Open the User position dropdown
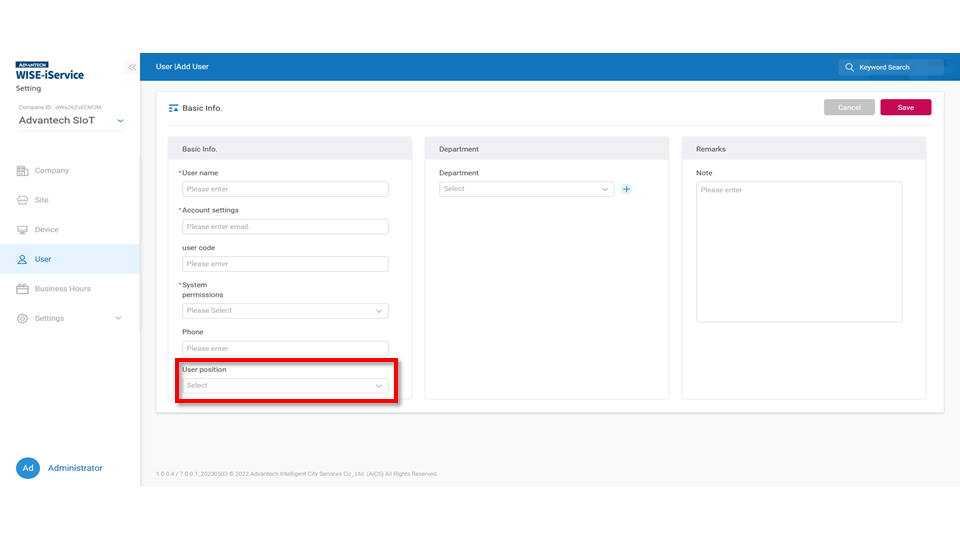The width and height of the screenshot is (960, 540). coord(285,385)
